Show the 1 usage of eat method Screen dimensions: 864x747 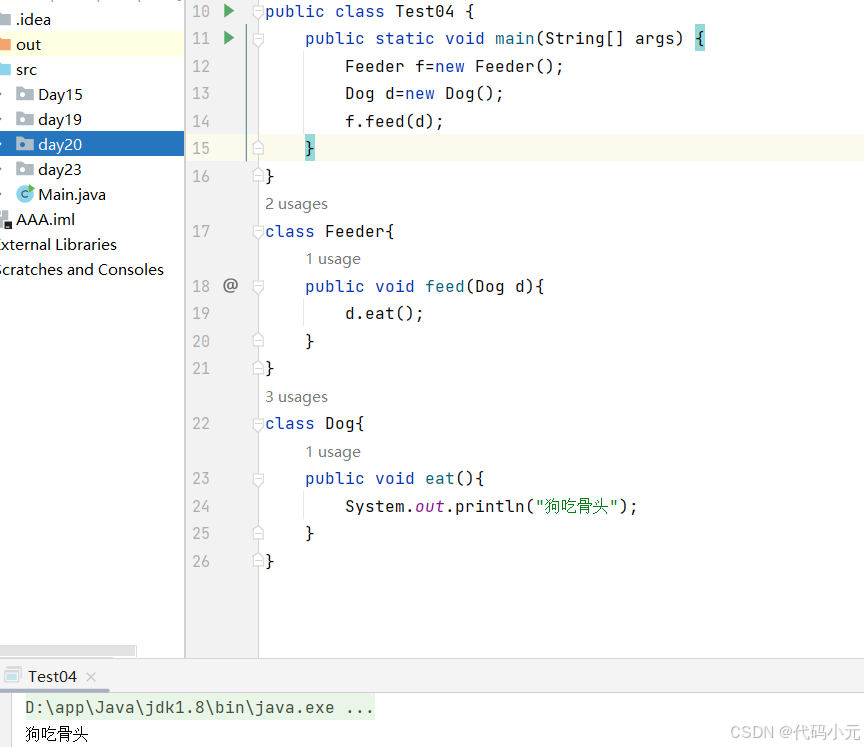tap(333, 452)
